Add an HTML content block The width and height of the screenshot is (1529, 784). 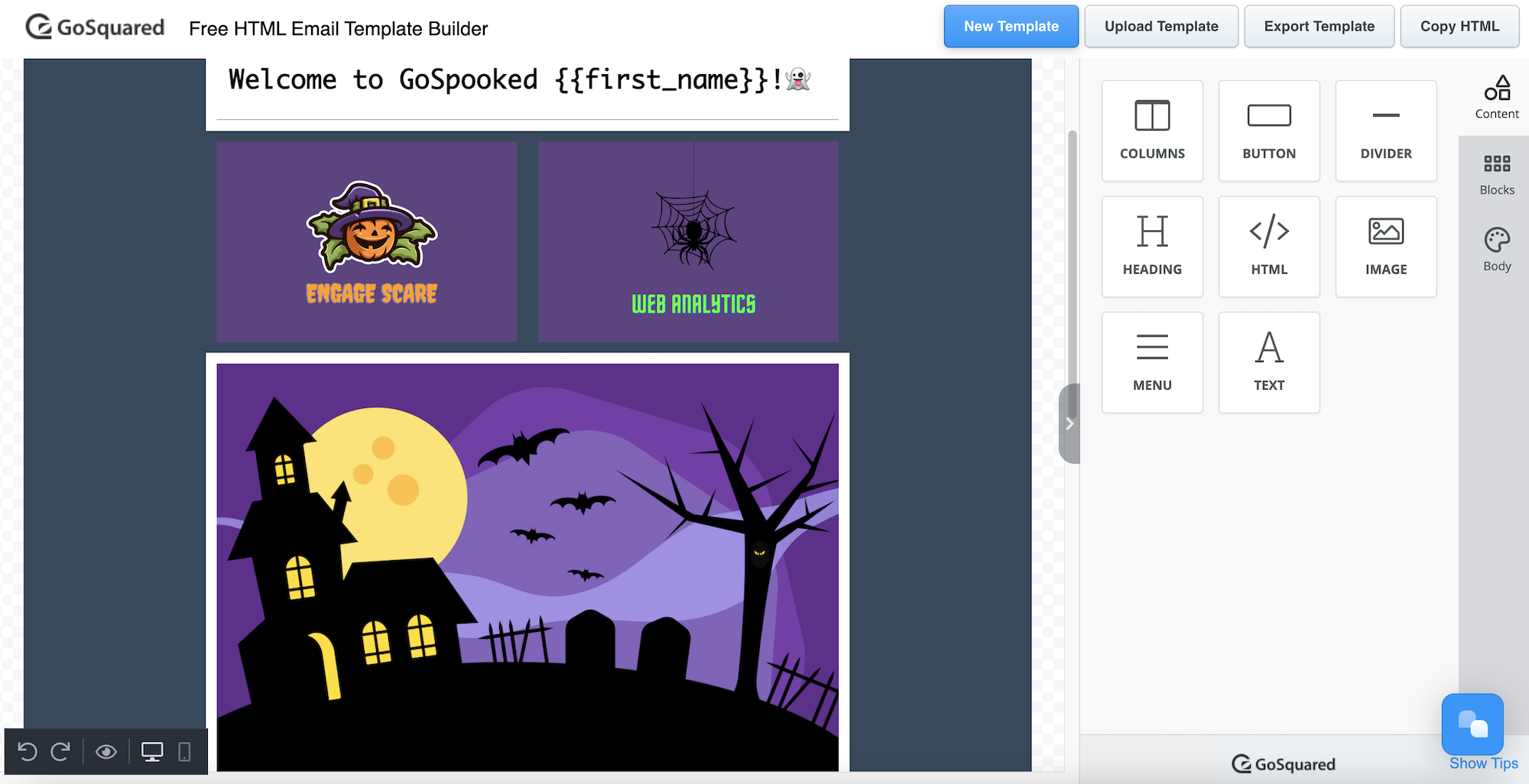click(x=1269, y=247)
